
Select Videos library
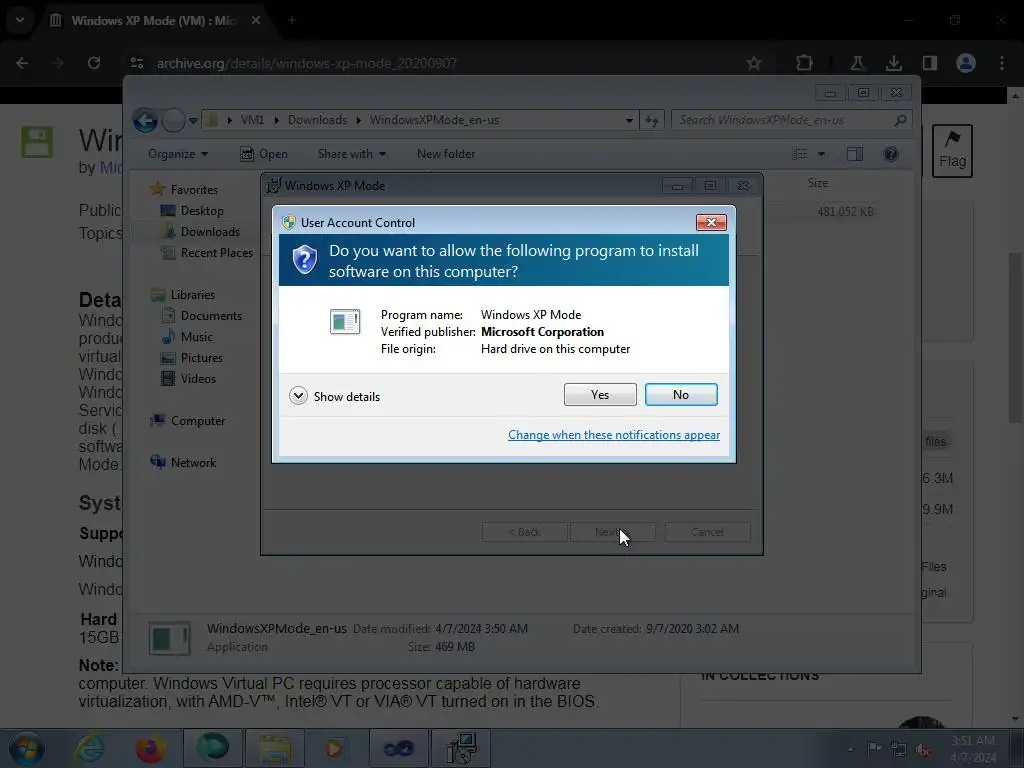click(198, 379)
